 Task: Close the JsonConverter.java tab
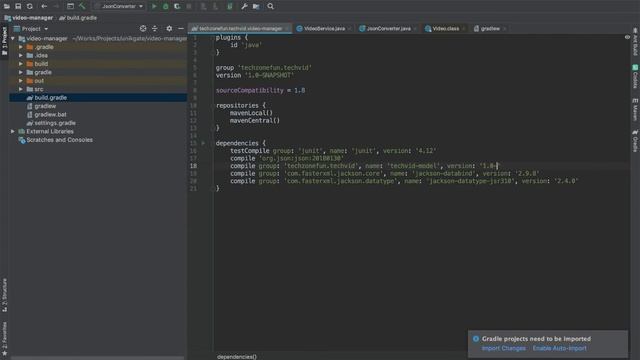[415, 29]
